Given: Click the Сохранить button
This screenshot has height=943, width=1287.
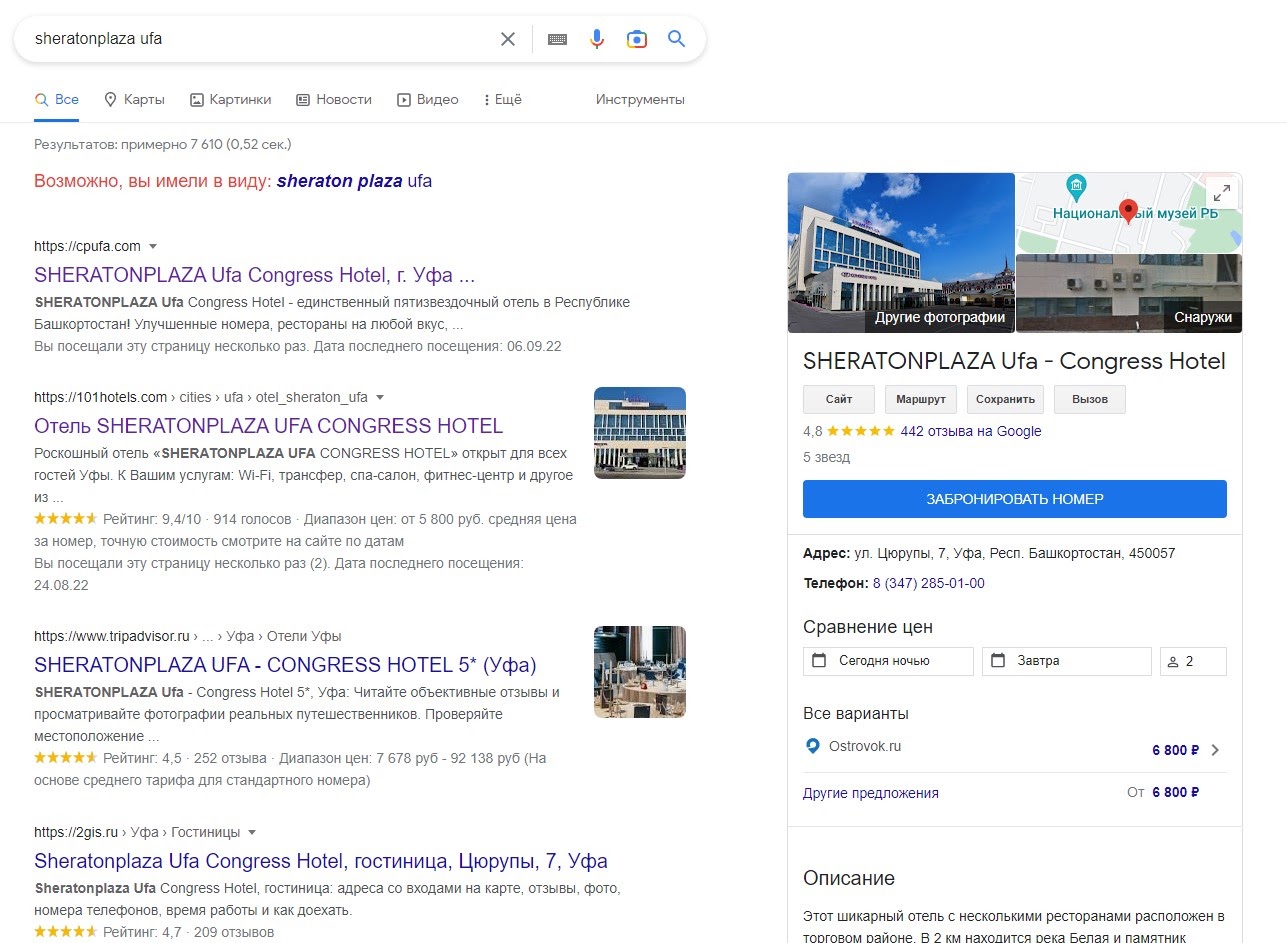Looking at the screenshot, I should (x=1006, y=399).
